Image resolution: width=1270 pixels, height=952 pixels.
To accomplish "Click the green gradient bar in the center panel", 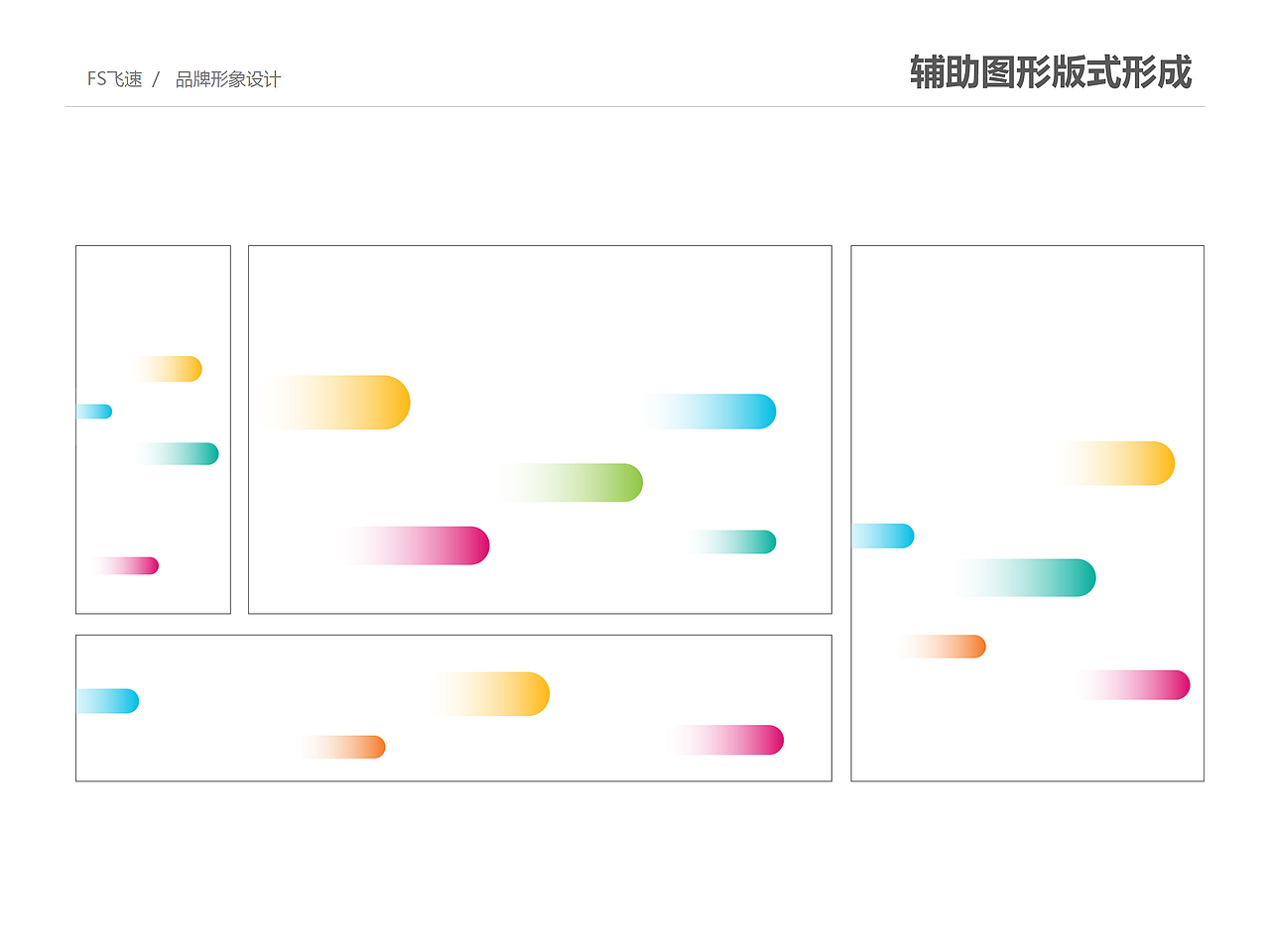I will 572,483.
